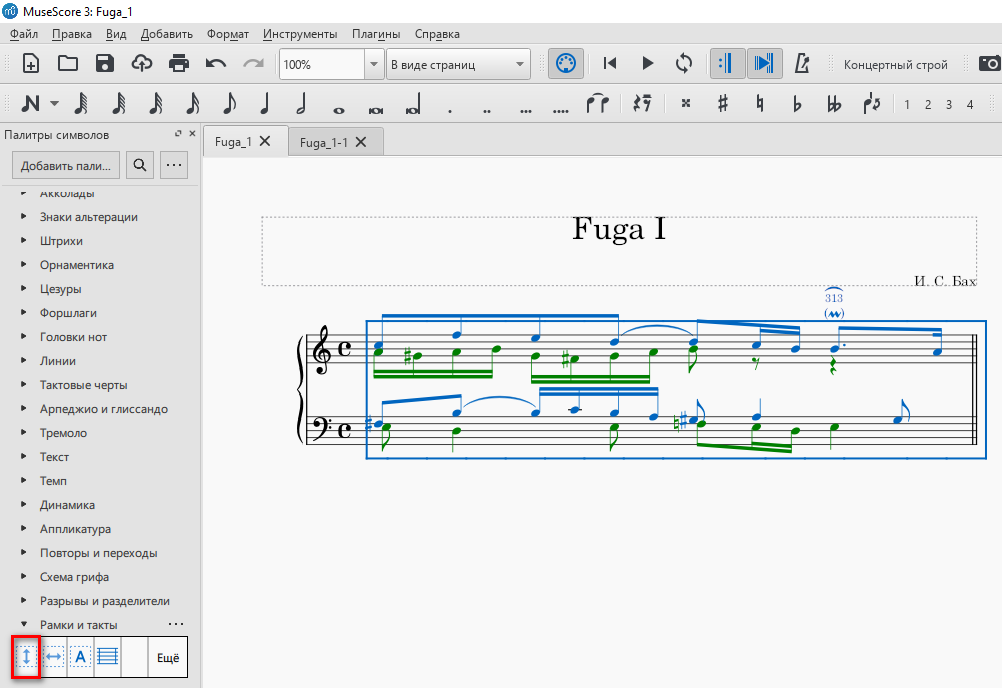Viewport: 1002px width, 688px height.
Task: Open the Формат menu
Action: point(227,34)
